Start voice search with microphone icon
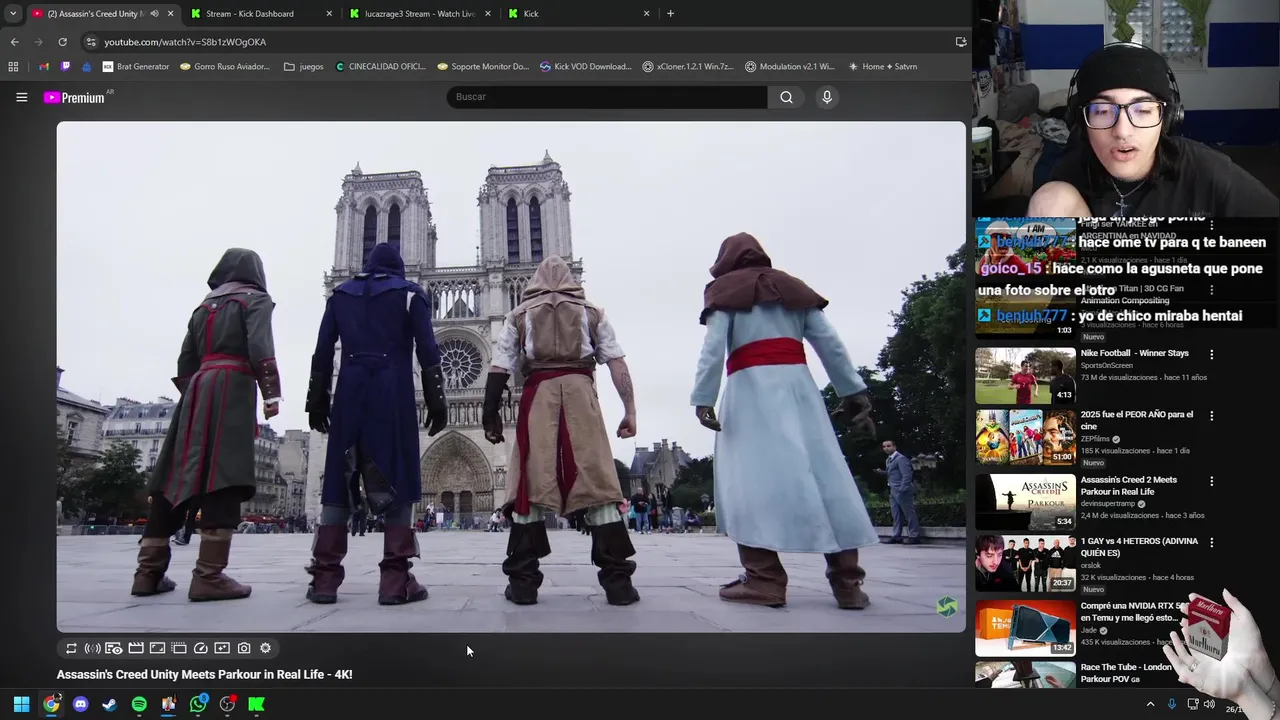Image resolution: width=1280 pixels, height=720 pixels. (x=827, y=97)
